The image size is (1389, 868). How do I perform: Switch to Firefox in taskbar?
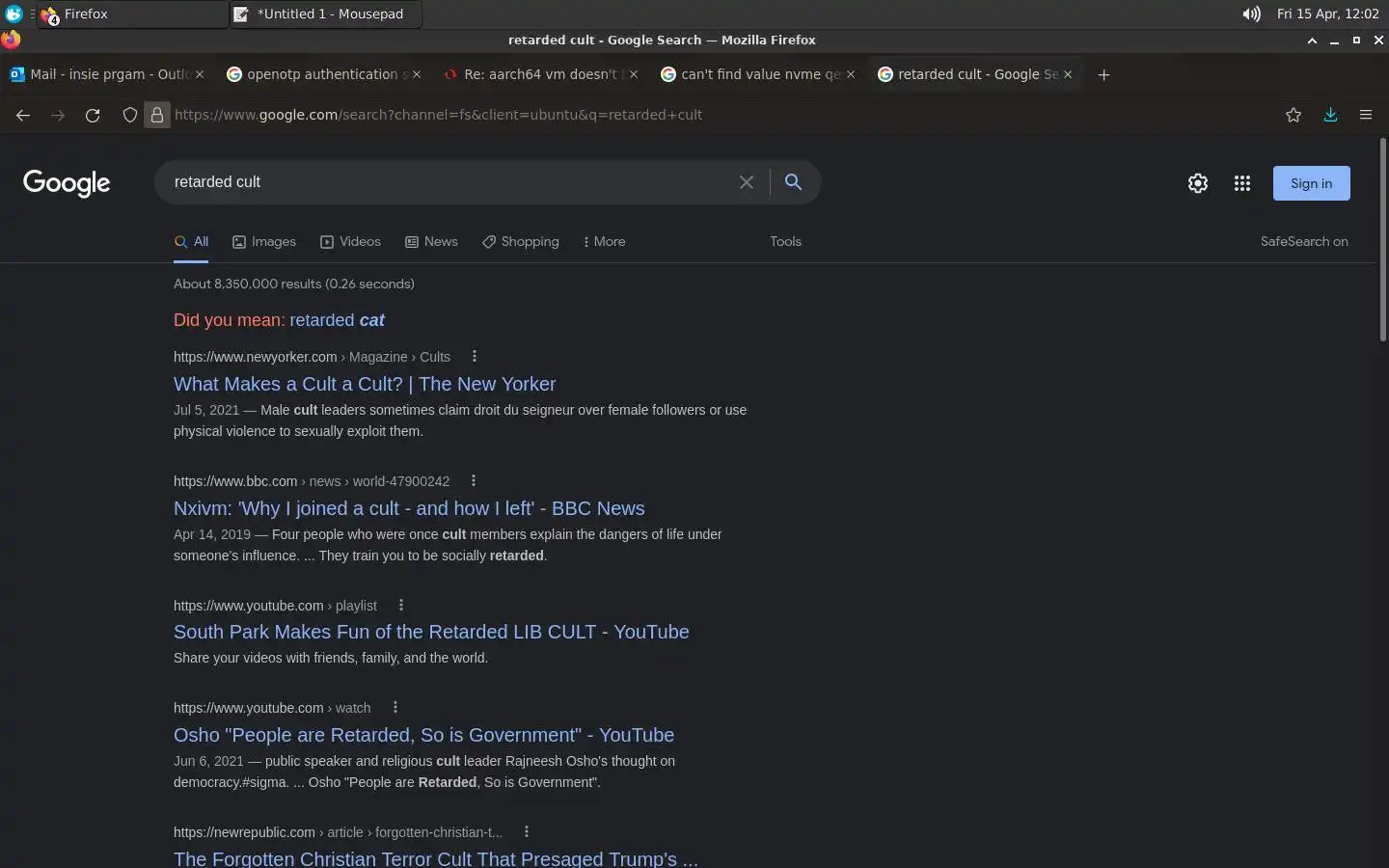click(133, 14)
